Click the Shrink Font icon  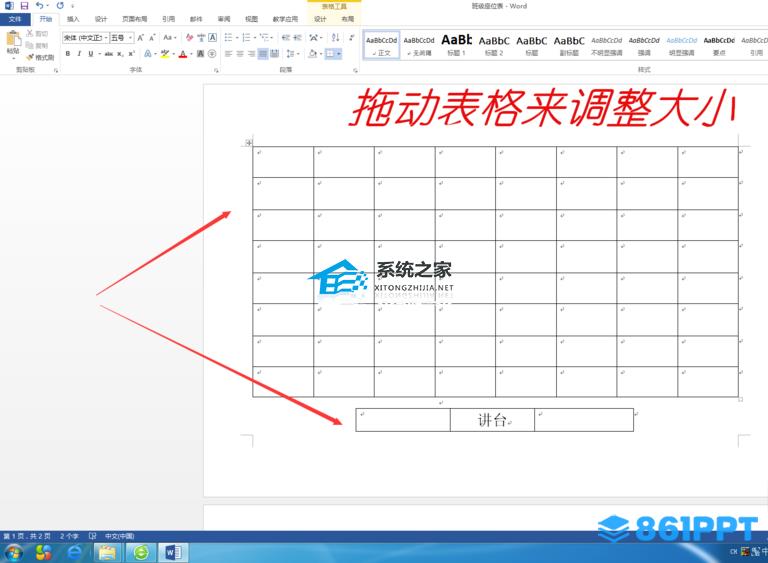pyautogui.click(x=152, y=38)
